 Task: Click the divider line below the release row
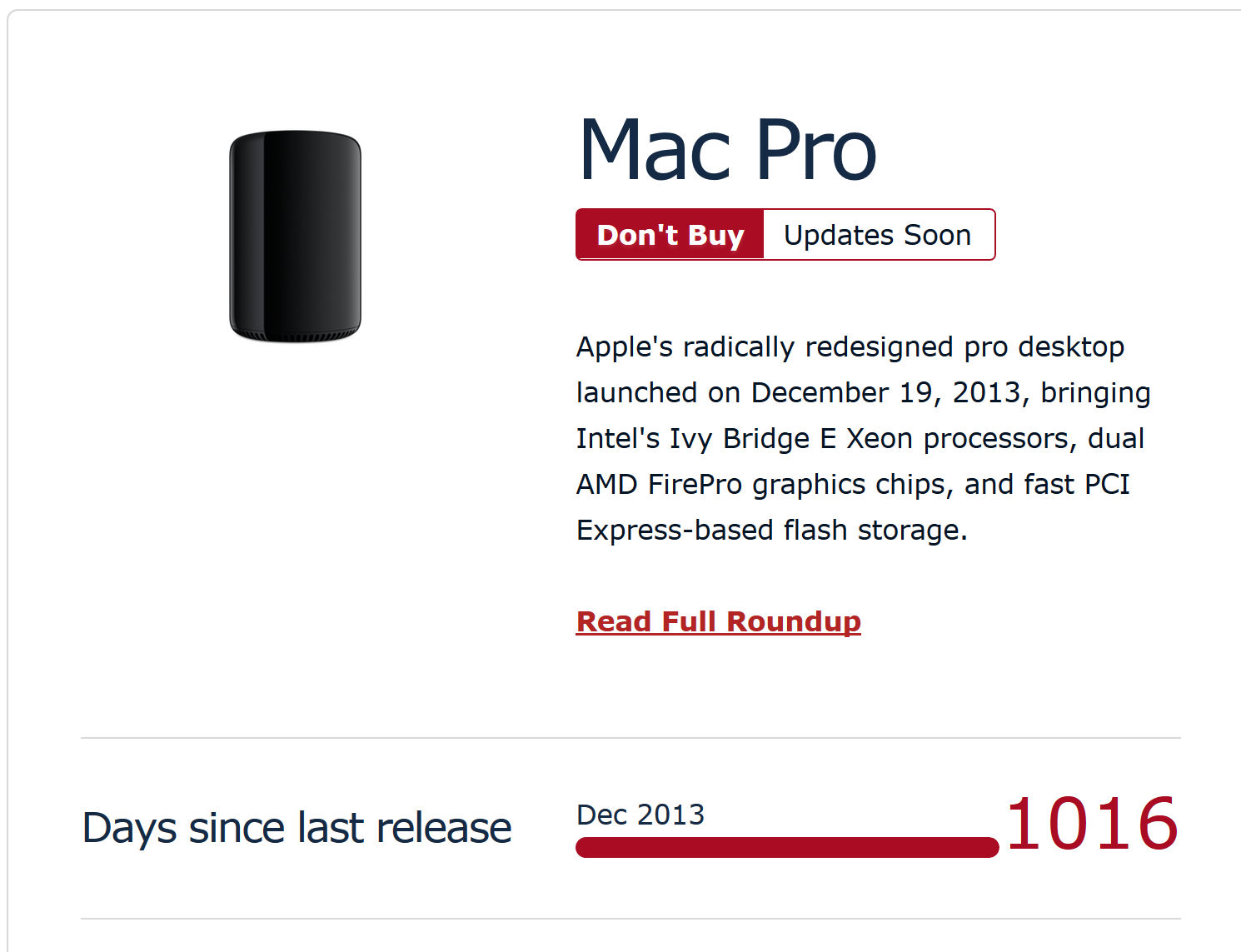coord(630,919)
